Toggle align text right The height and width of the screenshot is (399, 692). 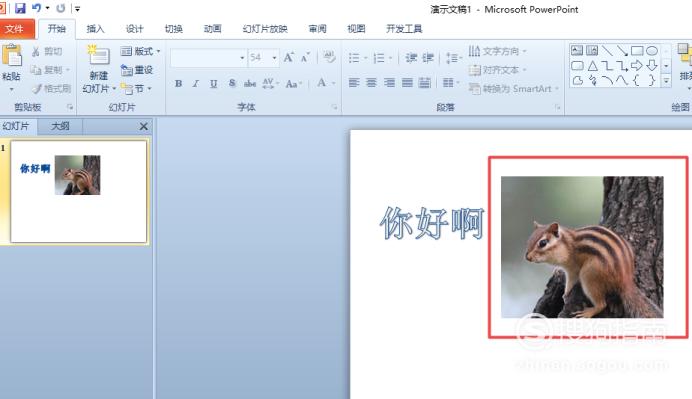(389, 83)
